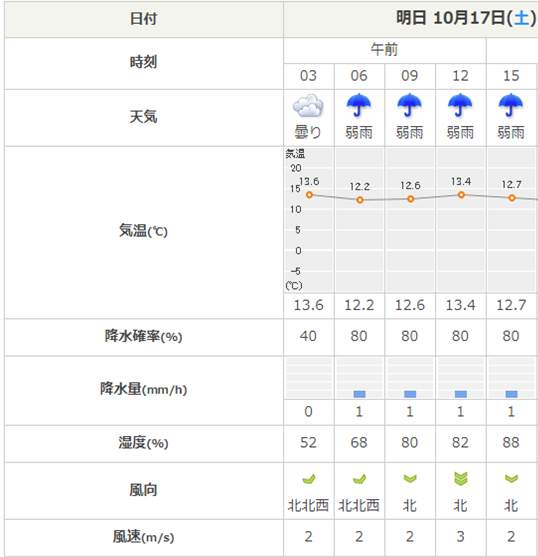Click the 天気 row header
Viewport: 538px width, 557px height.
click(143, 117)
